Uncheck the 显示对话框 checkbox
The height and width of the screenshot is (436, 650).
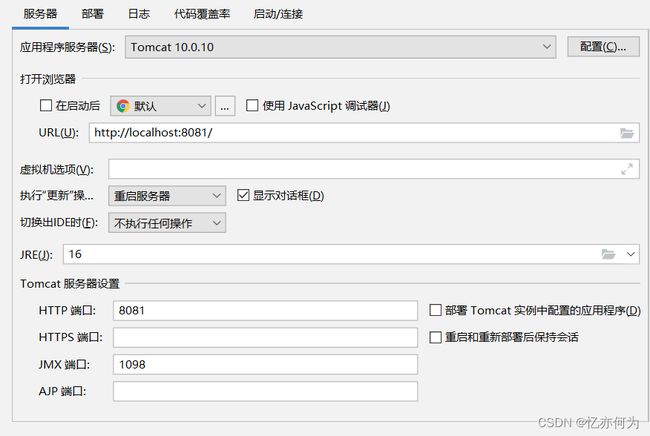point(243,195)
